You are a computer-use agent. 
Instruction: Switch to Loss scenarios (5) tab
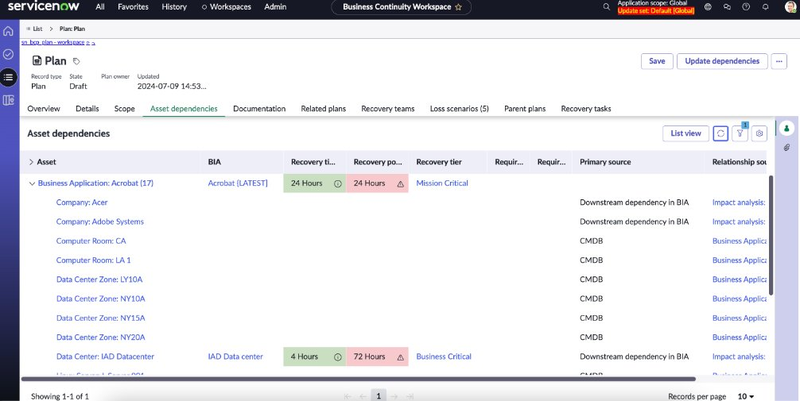click(459, 109)
